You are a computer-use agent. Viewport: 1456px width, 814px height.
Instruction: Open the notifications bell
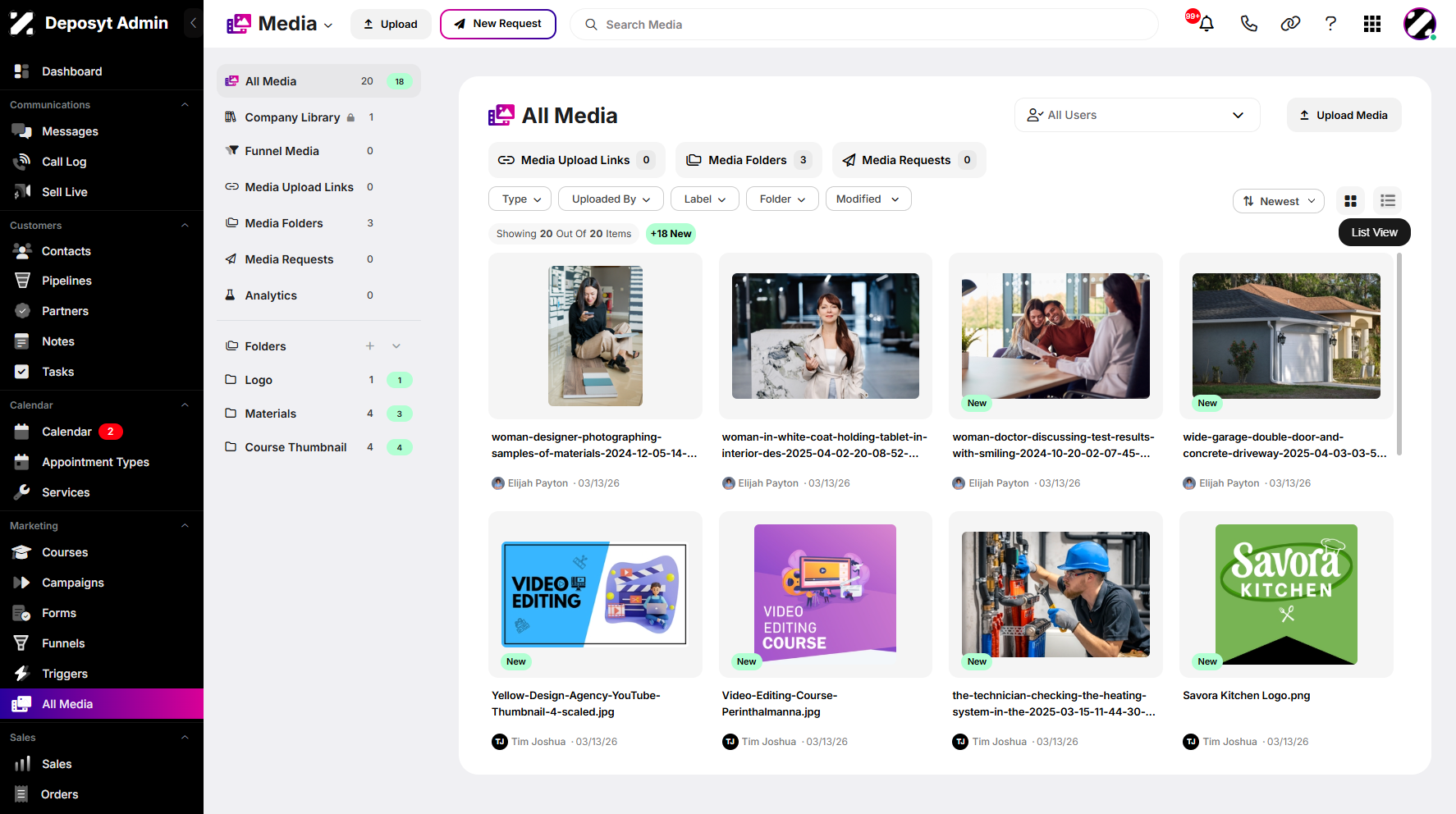click(x=1206, y=24)
